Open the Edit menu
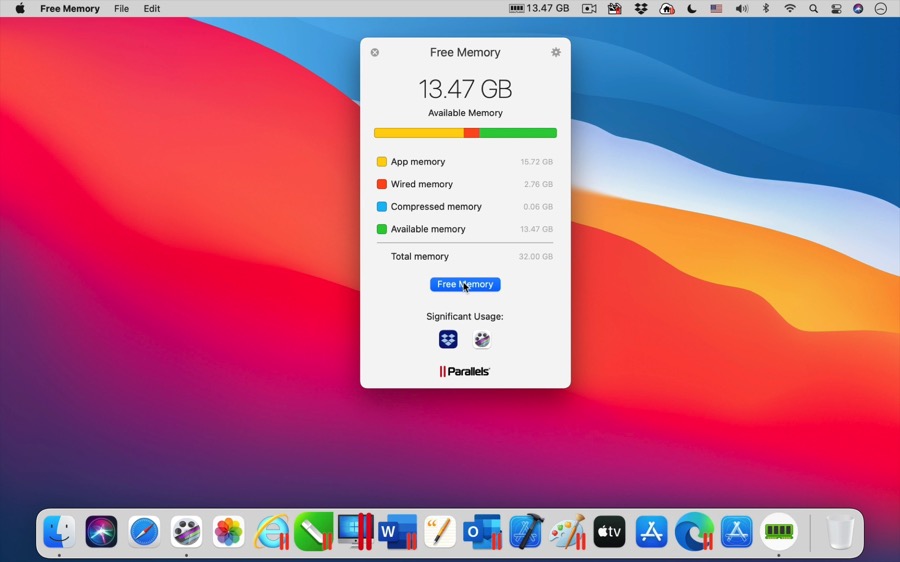900x562 pixels. [152, 9]
